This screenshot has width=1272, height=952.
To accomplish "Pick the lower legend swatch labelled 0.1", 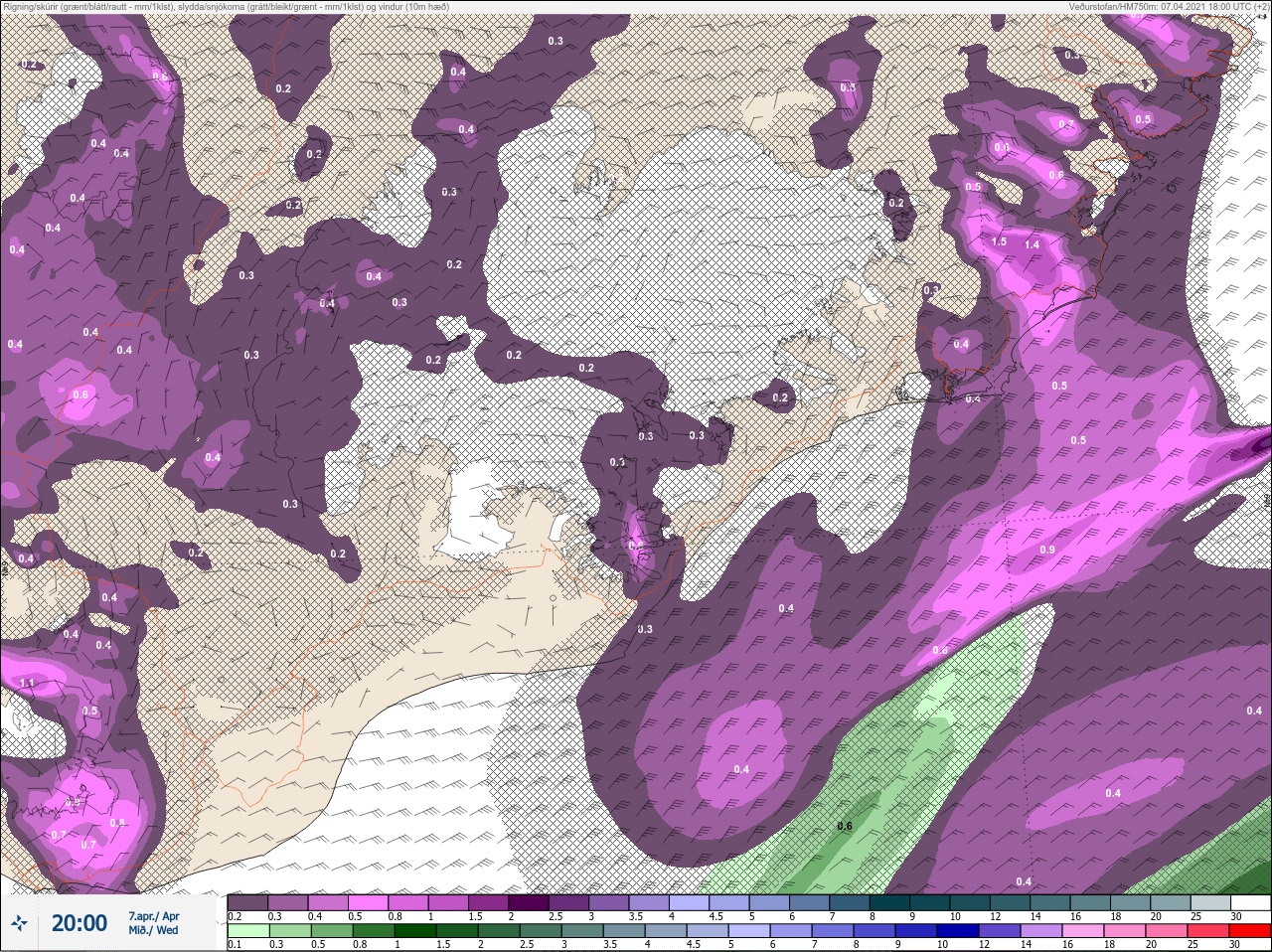I will click(x=248, y=930).
